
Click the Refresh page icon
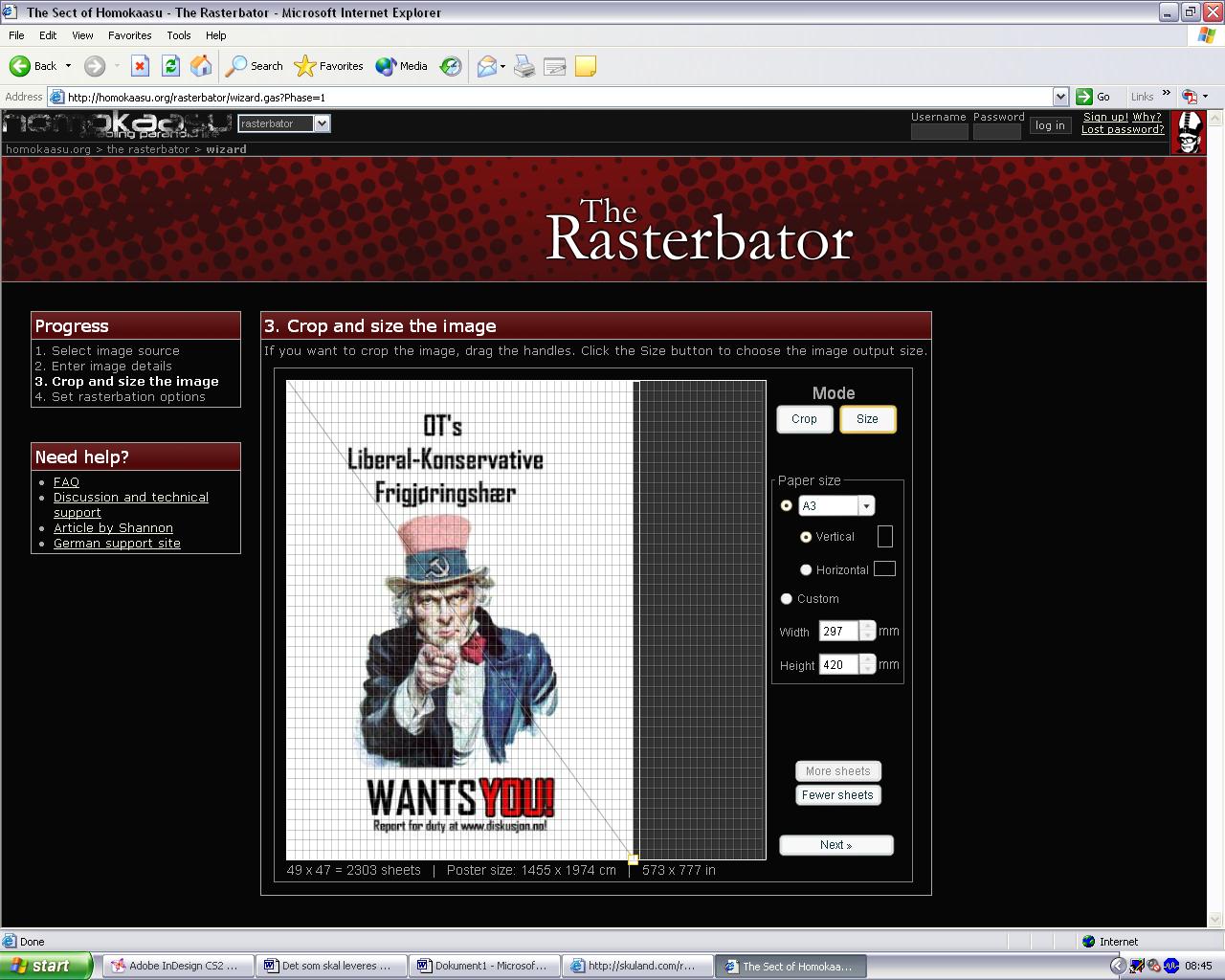(170, 66)
